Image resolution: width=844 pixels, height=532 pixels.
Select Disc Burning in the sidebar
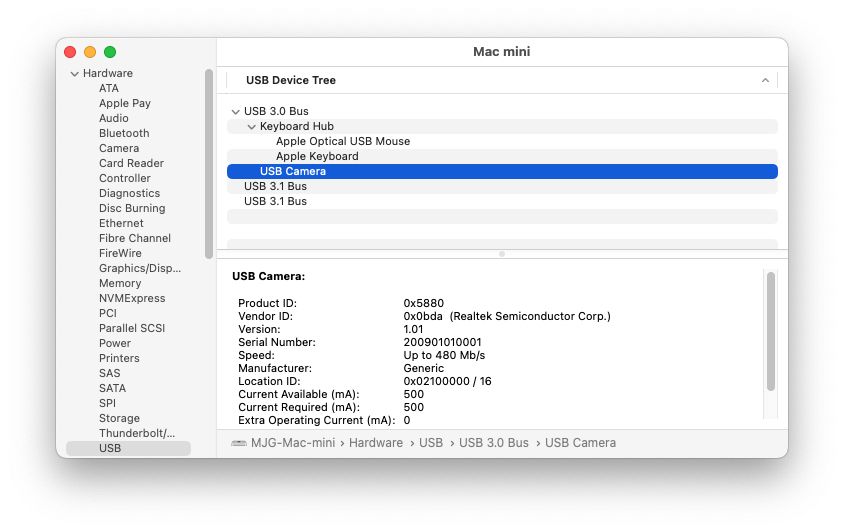[x=132, y=208]
